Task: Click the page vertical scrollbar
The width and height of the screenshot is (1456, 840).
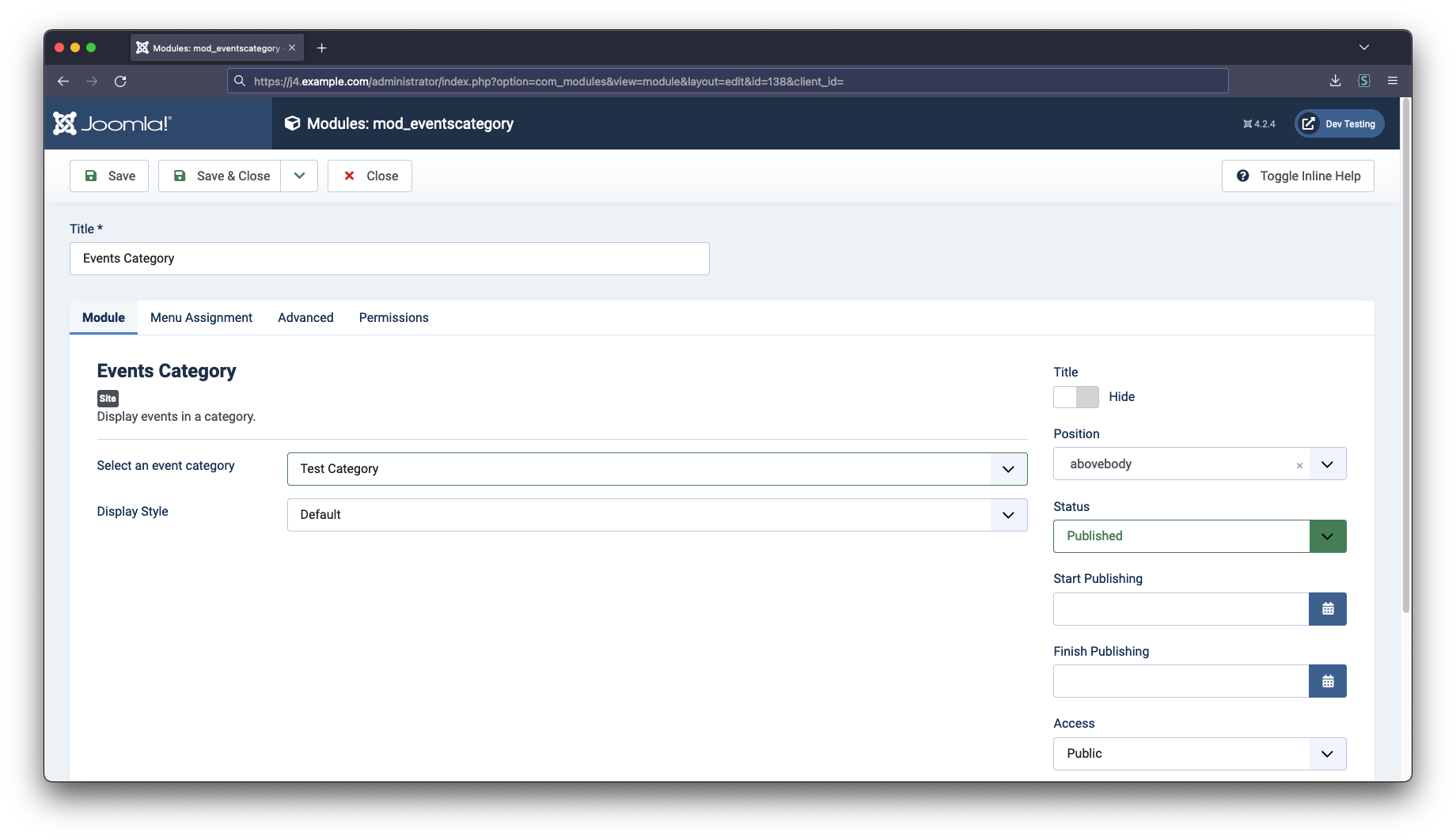Action: [1405, 356]
